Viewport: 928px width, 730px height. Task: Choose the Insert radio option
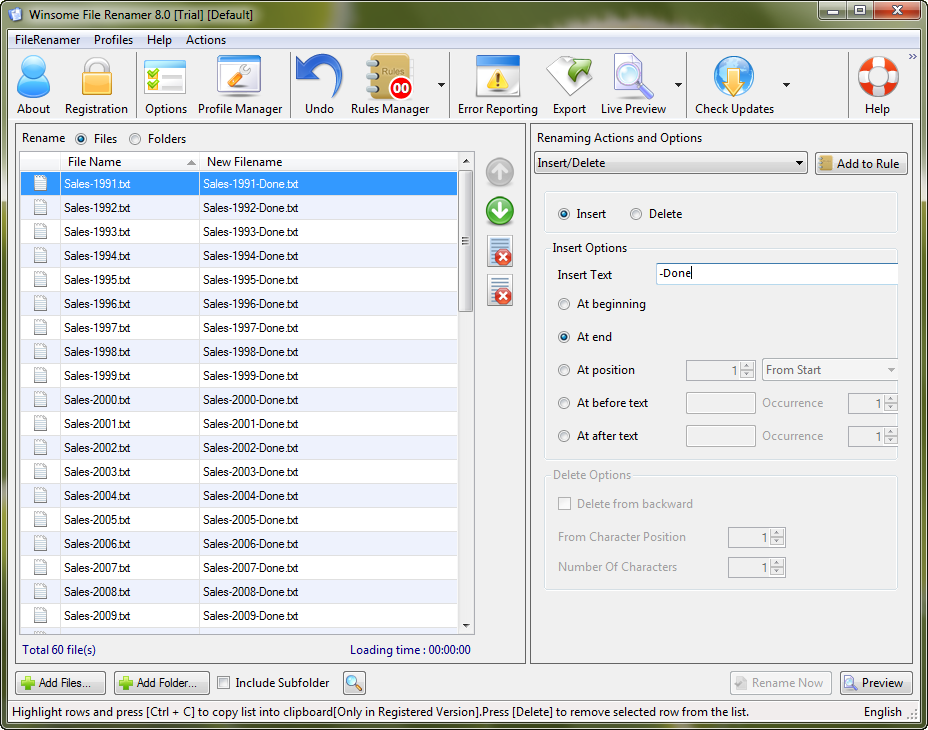[x=564, y=214]
